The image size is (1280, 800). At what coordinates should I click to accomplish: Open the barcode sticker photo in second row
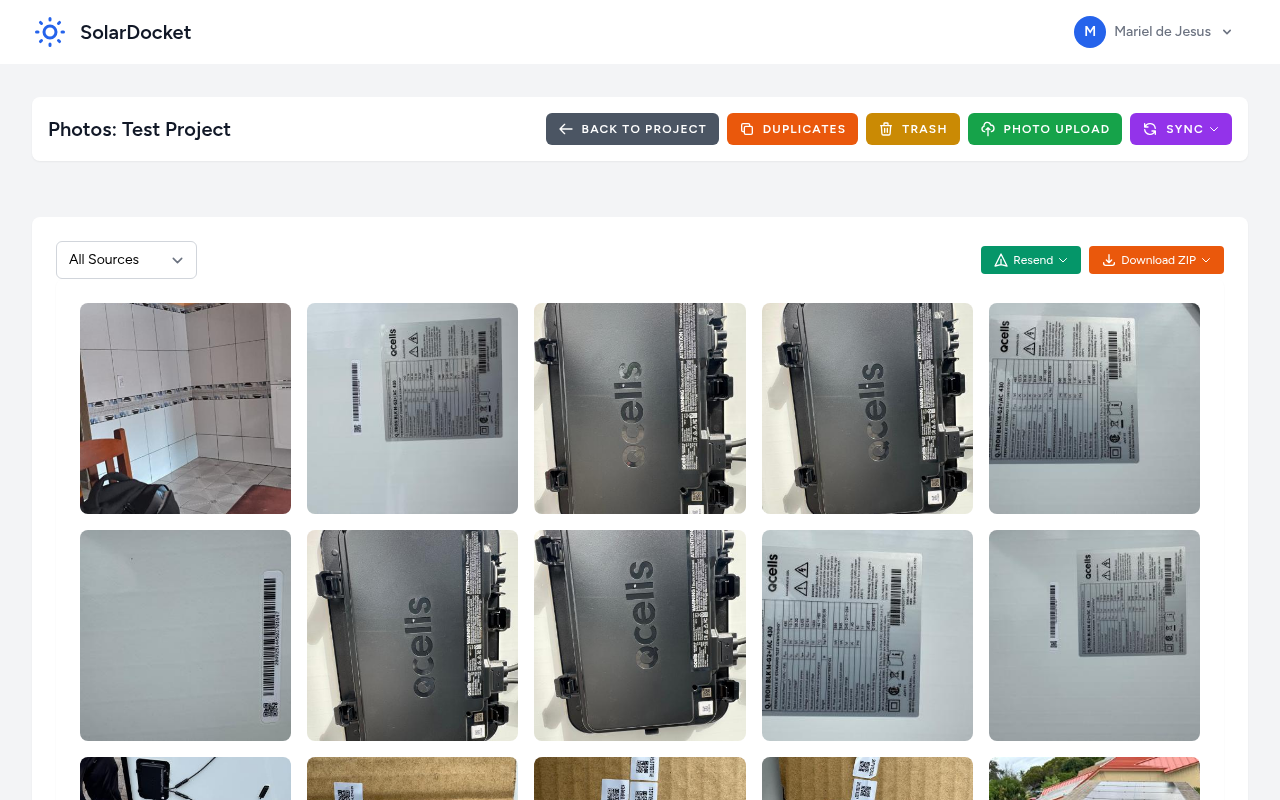tap(185, 635)
